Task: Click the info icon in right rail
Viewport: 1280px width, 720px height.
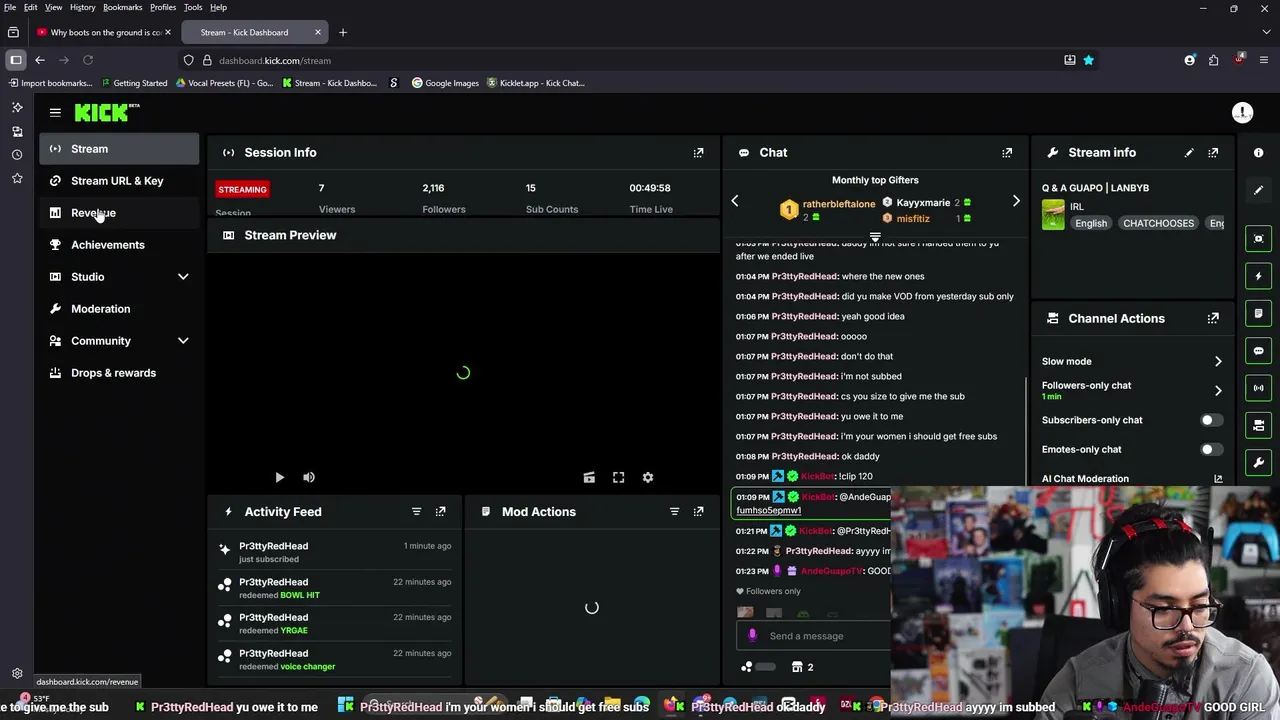Action: click(1259, 153)
